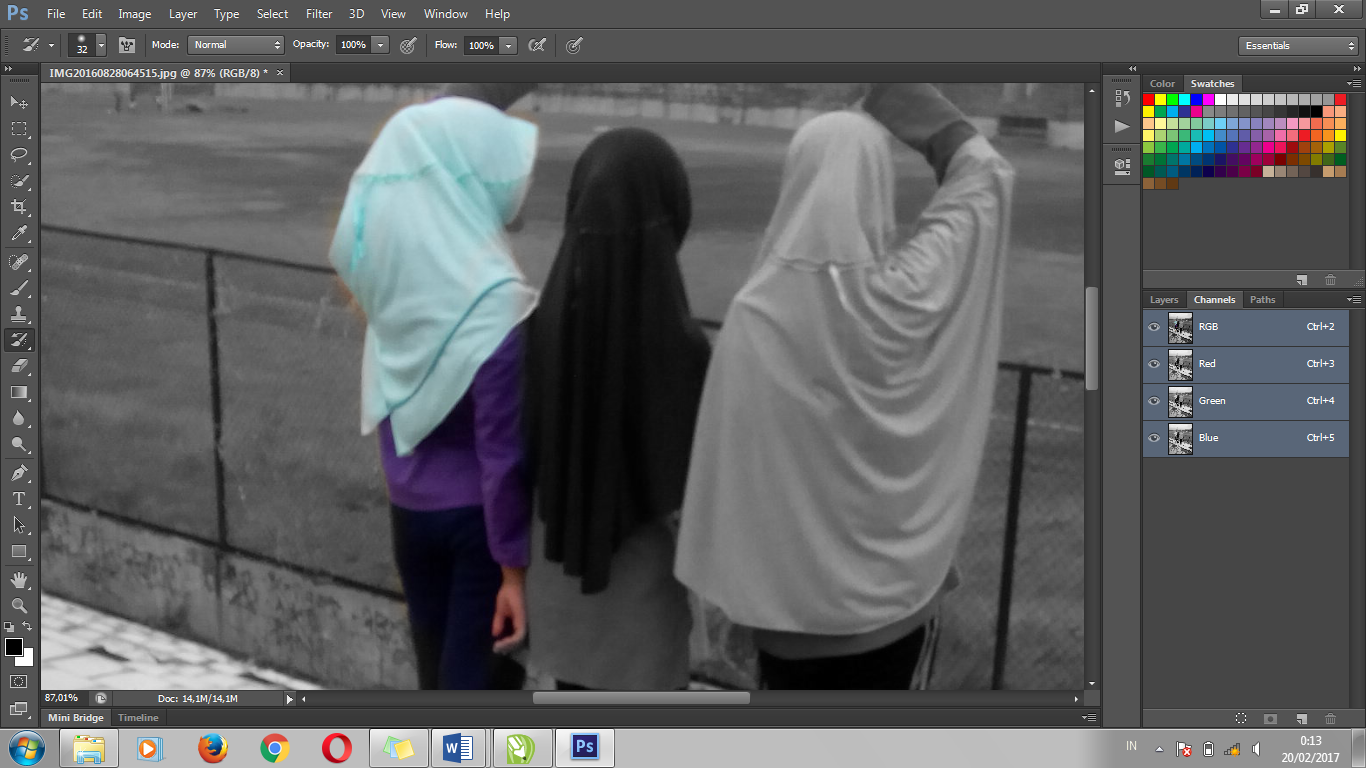Delete channel using the trash button
Image resolution: width=1366 pixels, height=768 pixels.
(1330, 719)
